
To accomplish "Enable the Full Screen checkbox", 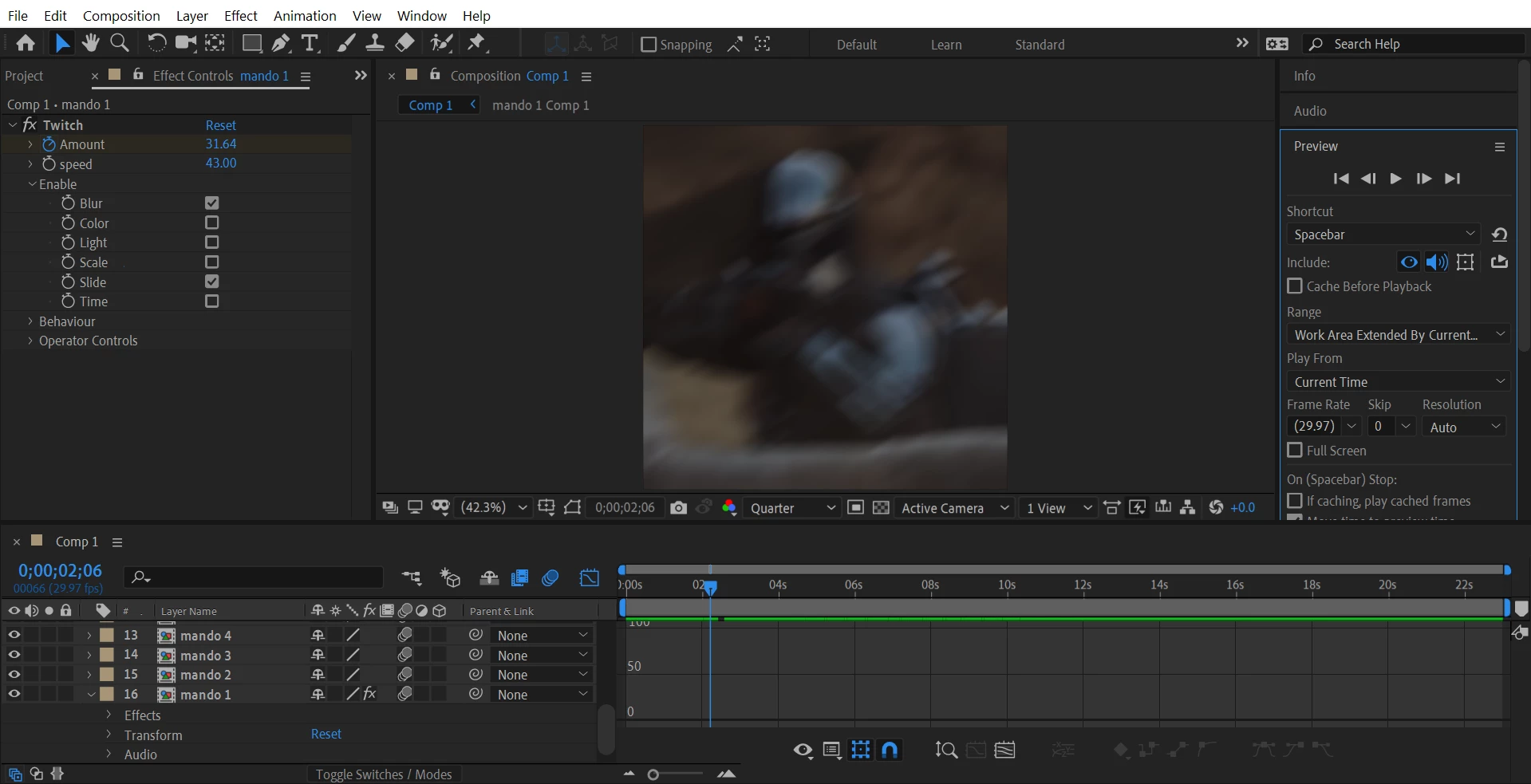I will coord(1295,450).
